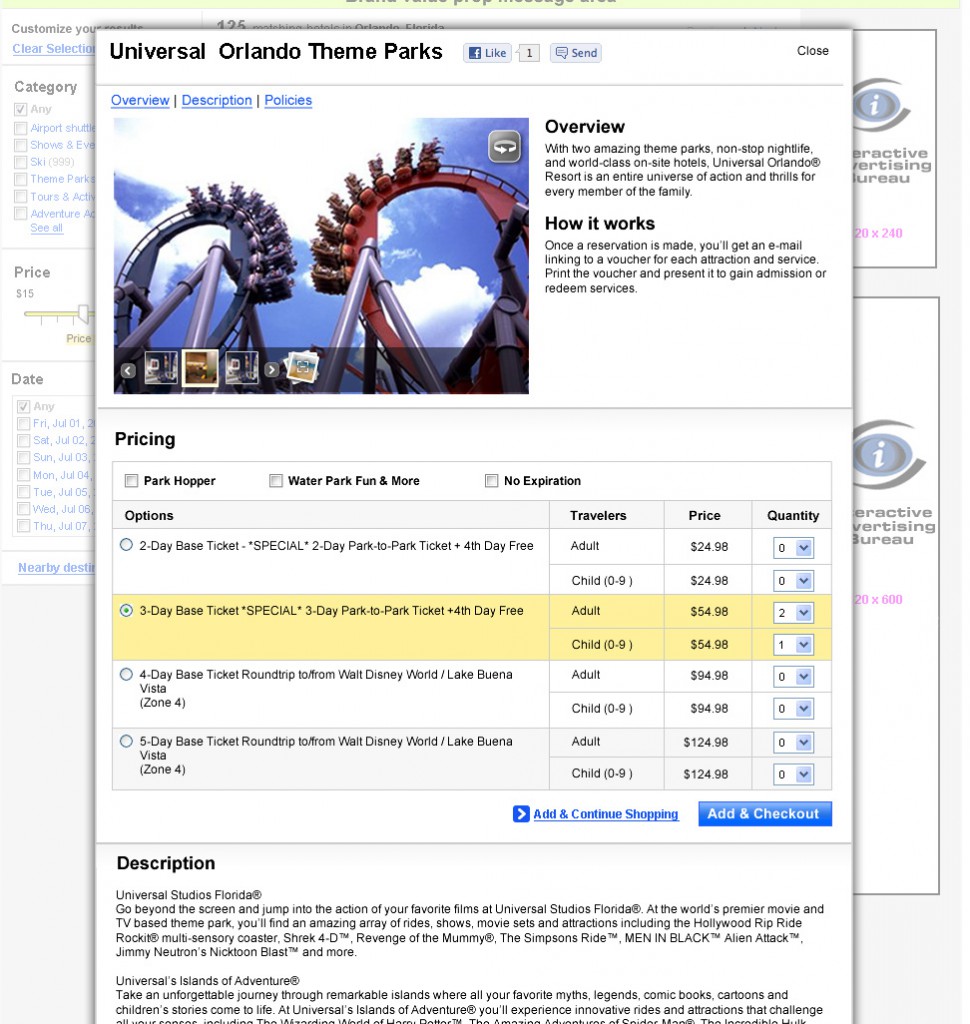The height and width of the screenshot is (1024, 970).
Task: Click the previous arrow on photo carousel
Action: point(127,370)
